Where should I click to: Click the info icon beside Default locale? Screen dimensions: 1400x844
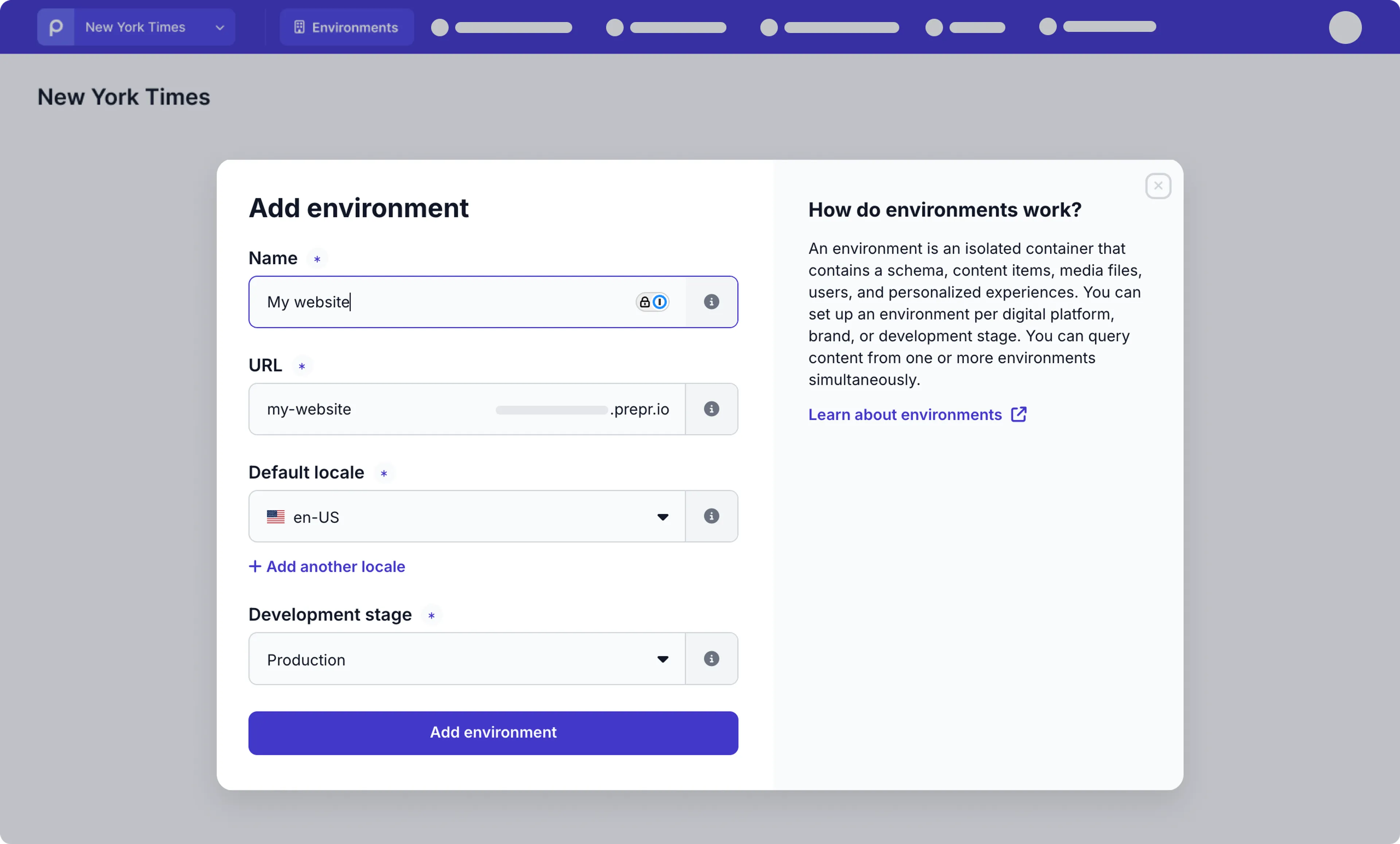tap(711, 516)
